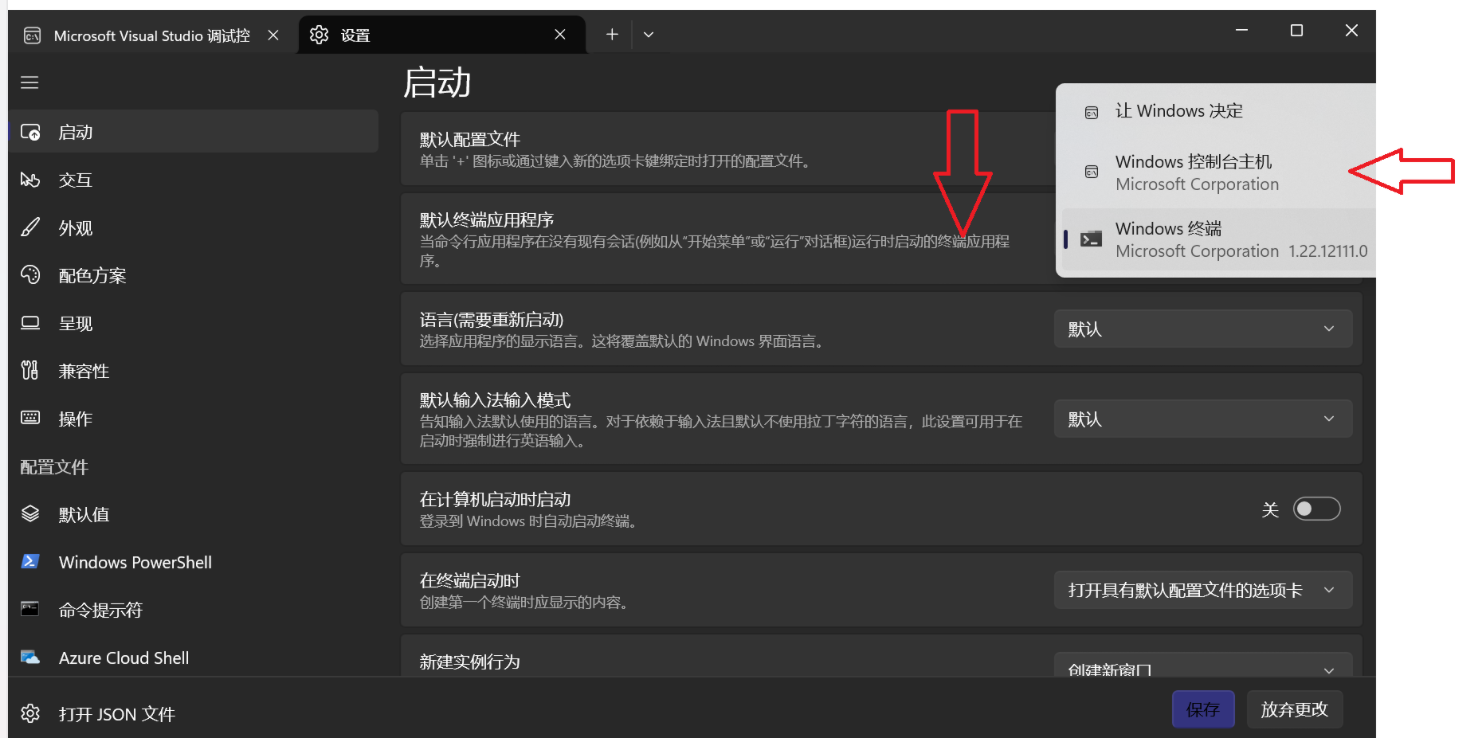The image size is (1461, 738).
Task: Click the 关 label beside startup toggle
Action: tap(1270, 510)
